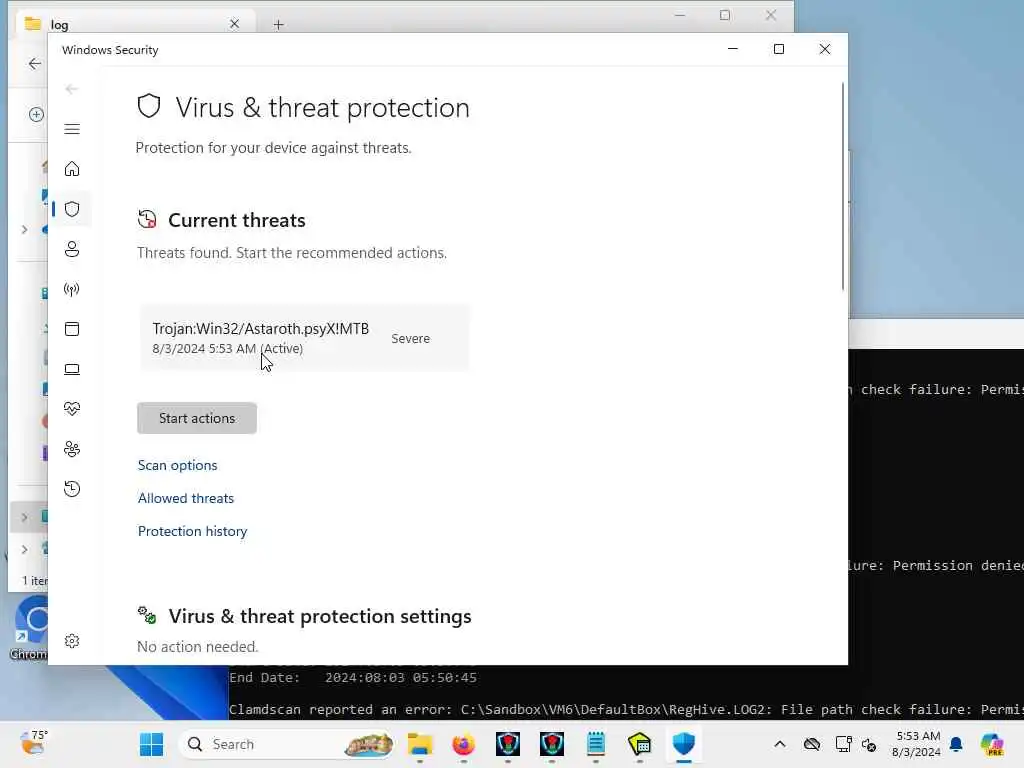Click Virus & threat protection settings heading
1024x768 pixels.
coord(319,616)
